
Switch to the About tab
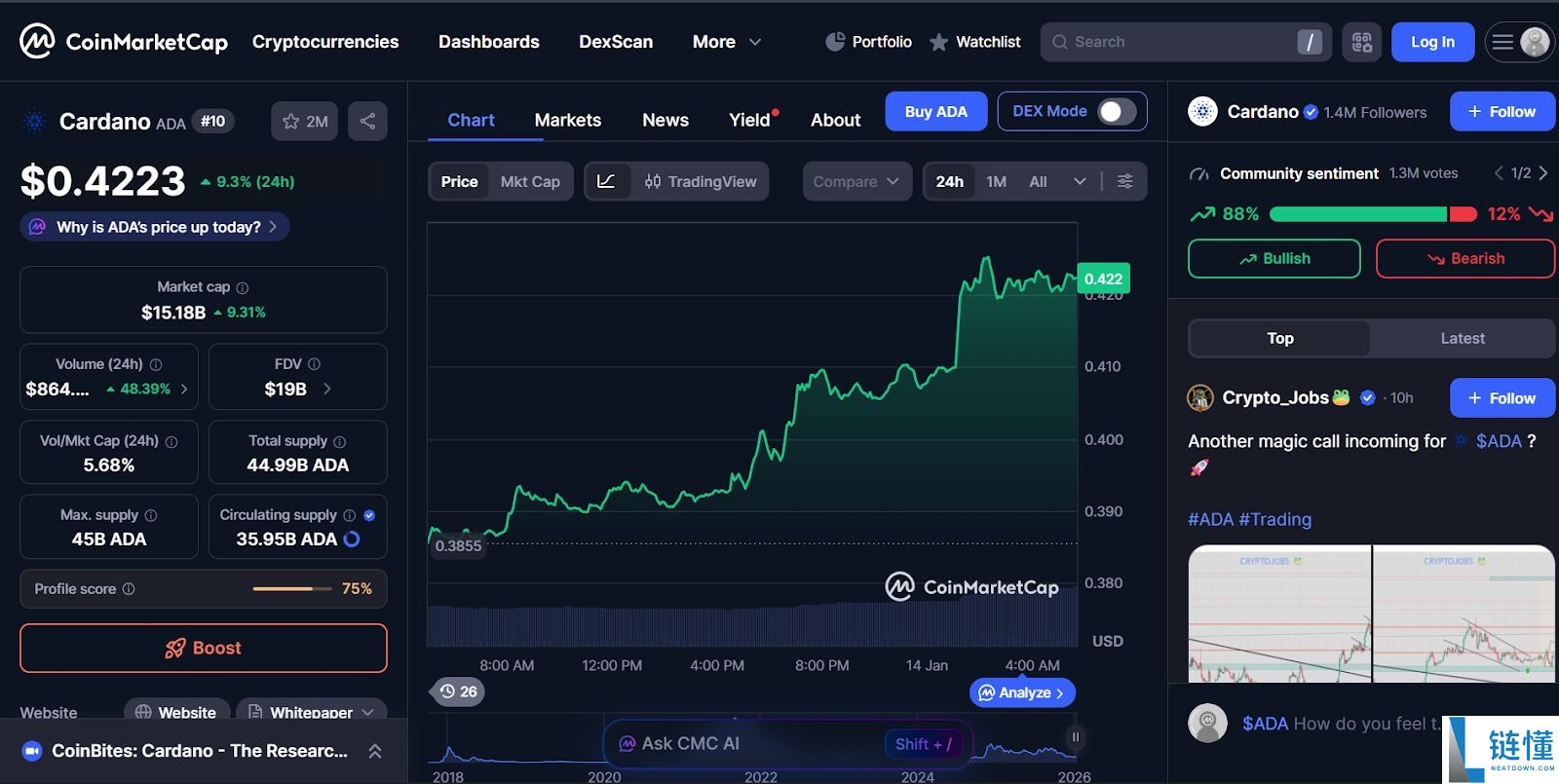[x=836, y=120]
